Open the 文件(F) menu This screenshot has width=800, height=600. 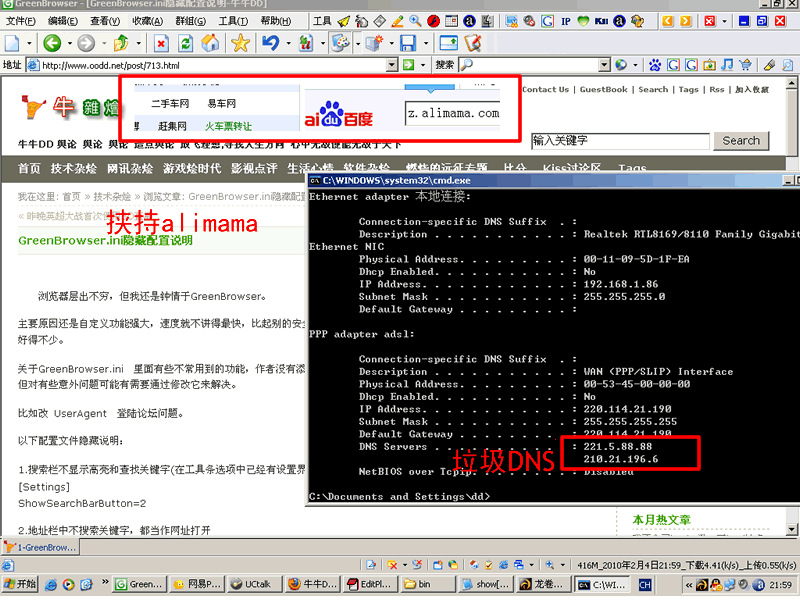[x=21, y=21]
